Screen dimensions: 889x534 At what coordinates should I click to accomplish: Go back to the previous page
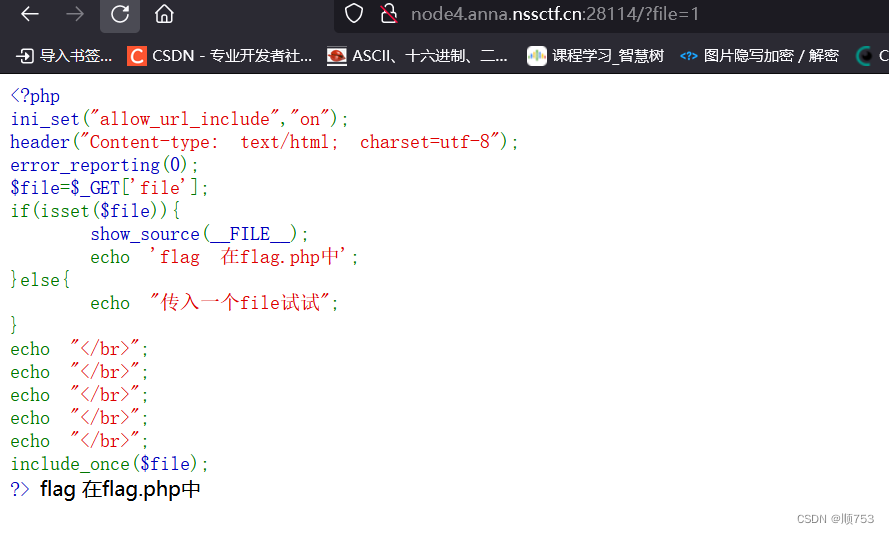coord(29,14)
